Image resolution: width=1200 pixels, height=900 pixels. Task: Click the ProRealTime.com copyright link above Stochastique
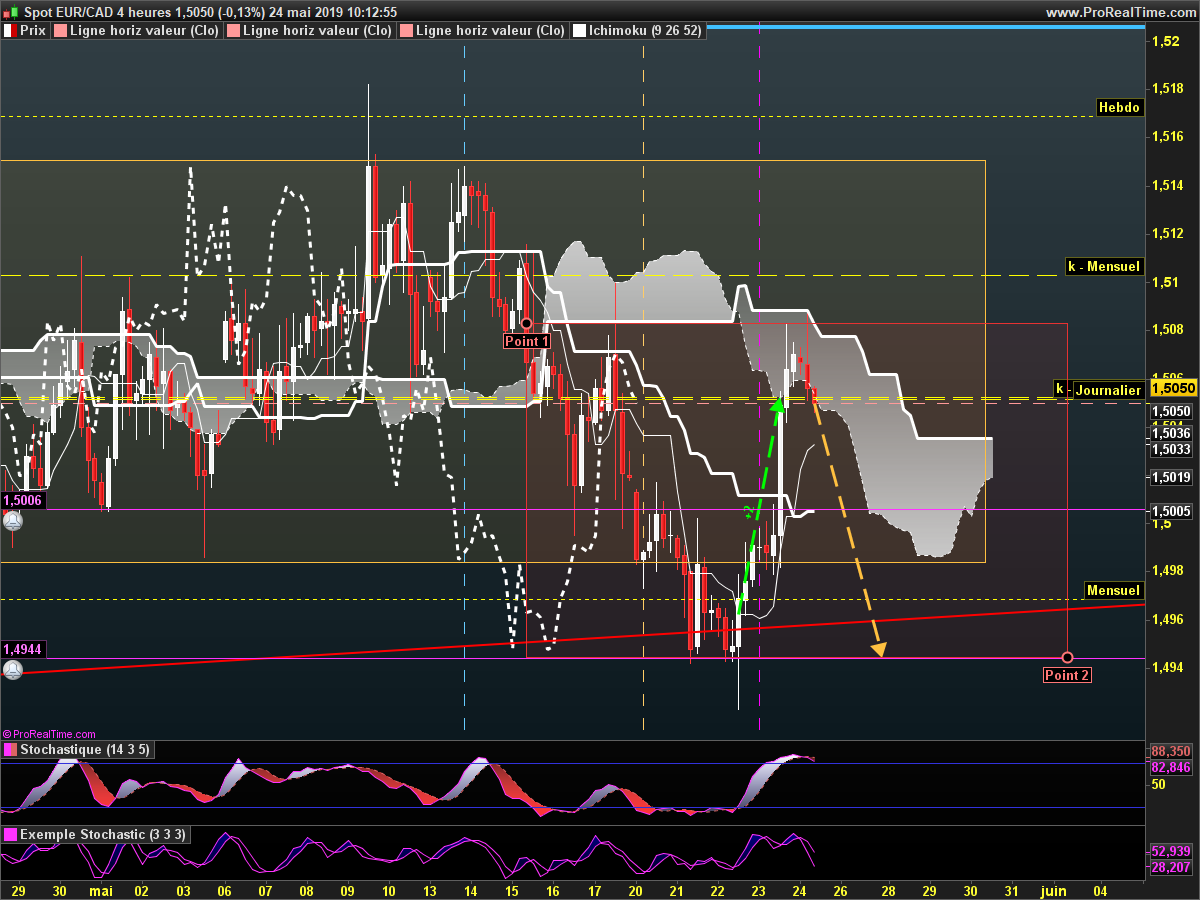49,734
